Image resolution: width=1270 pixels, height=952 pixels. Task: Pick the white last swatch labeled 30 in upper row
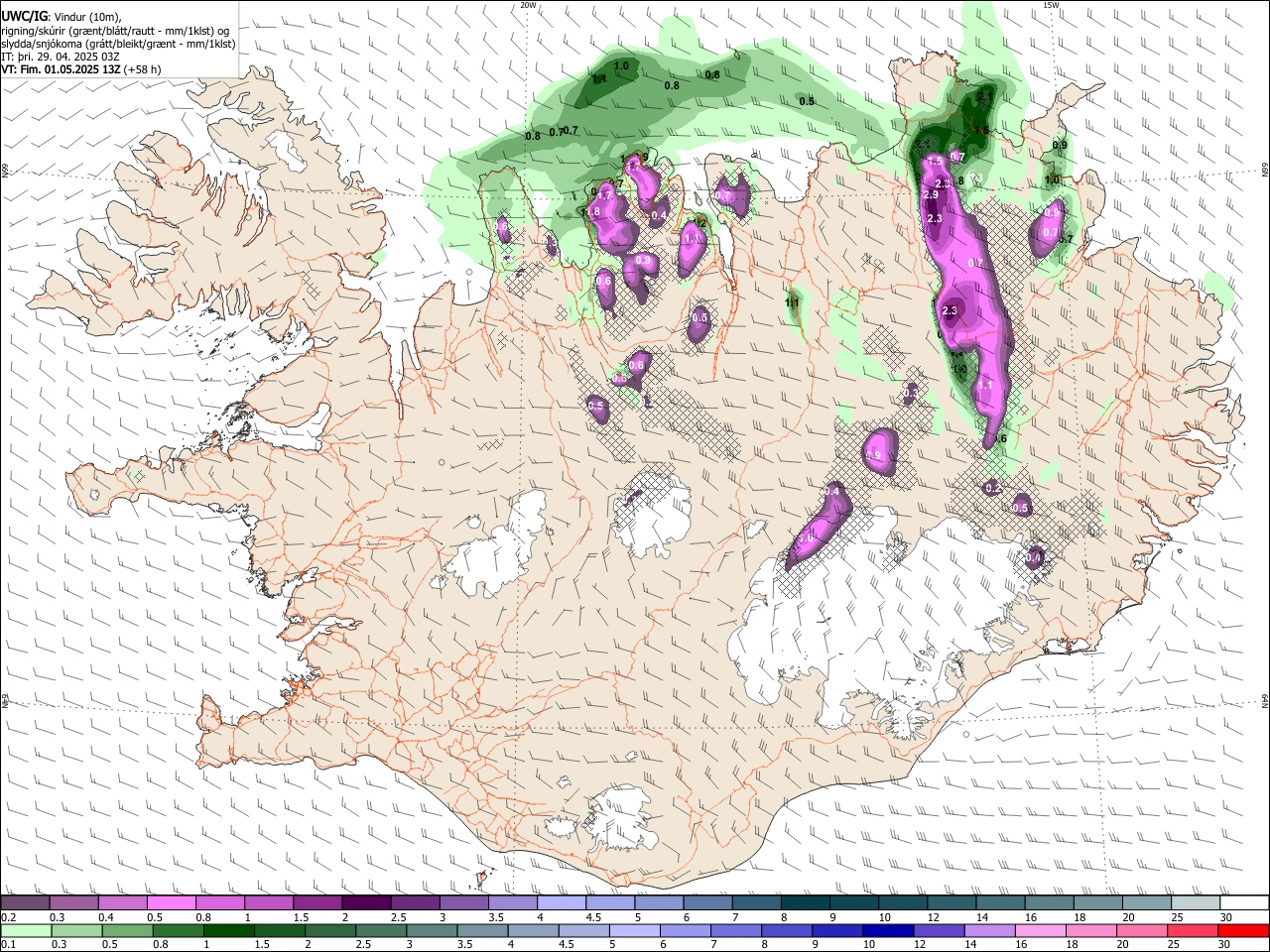[x=1243, y=903]
